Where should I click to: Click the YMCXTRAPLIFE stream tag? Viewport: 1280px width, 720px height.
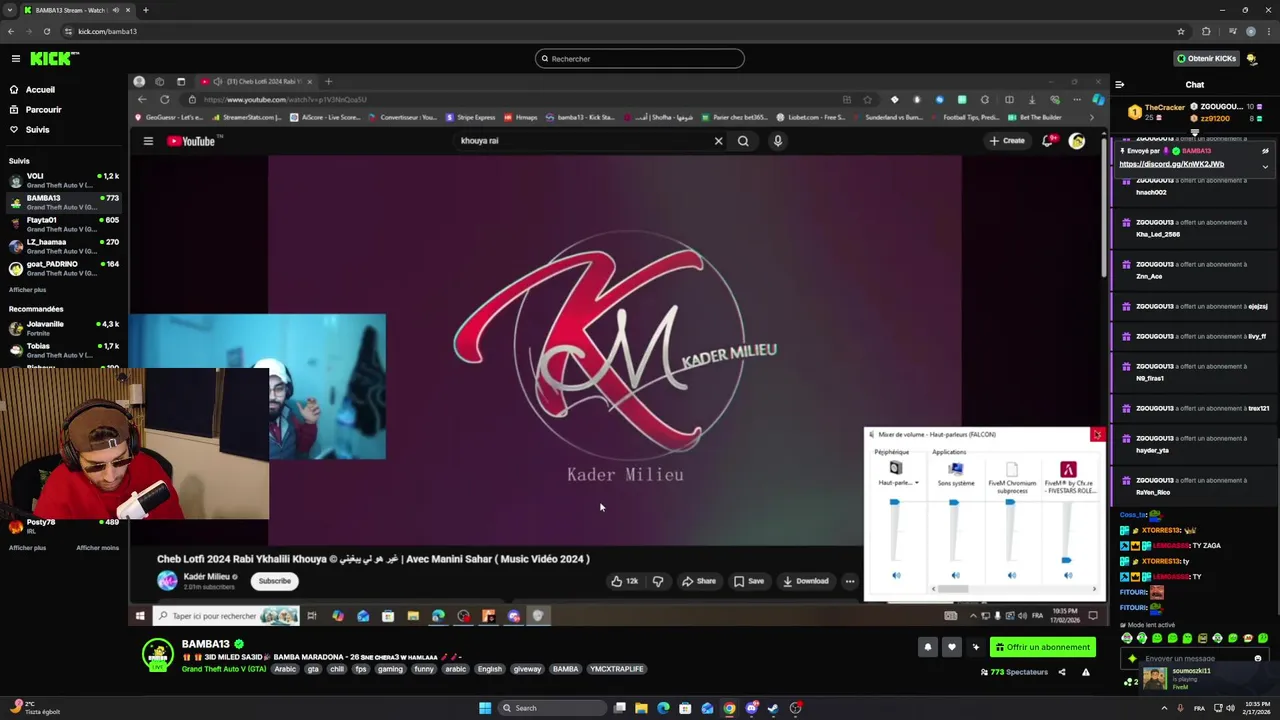[617, 669]
